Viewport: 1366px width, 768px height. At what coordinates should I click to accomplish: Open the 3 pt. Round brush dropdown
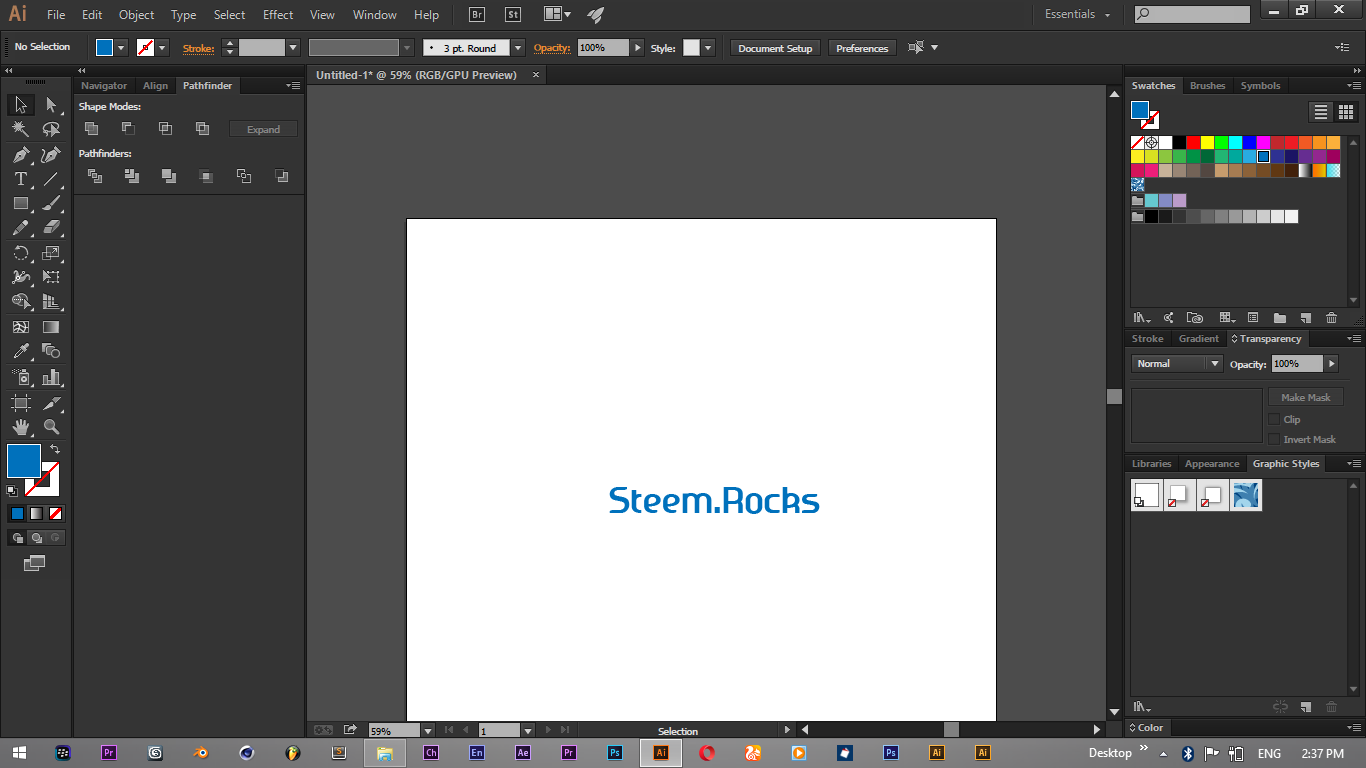517,47
